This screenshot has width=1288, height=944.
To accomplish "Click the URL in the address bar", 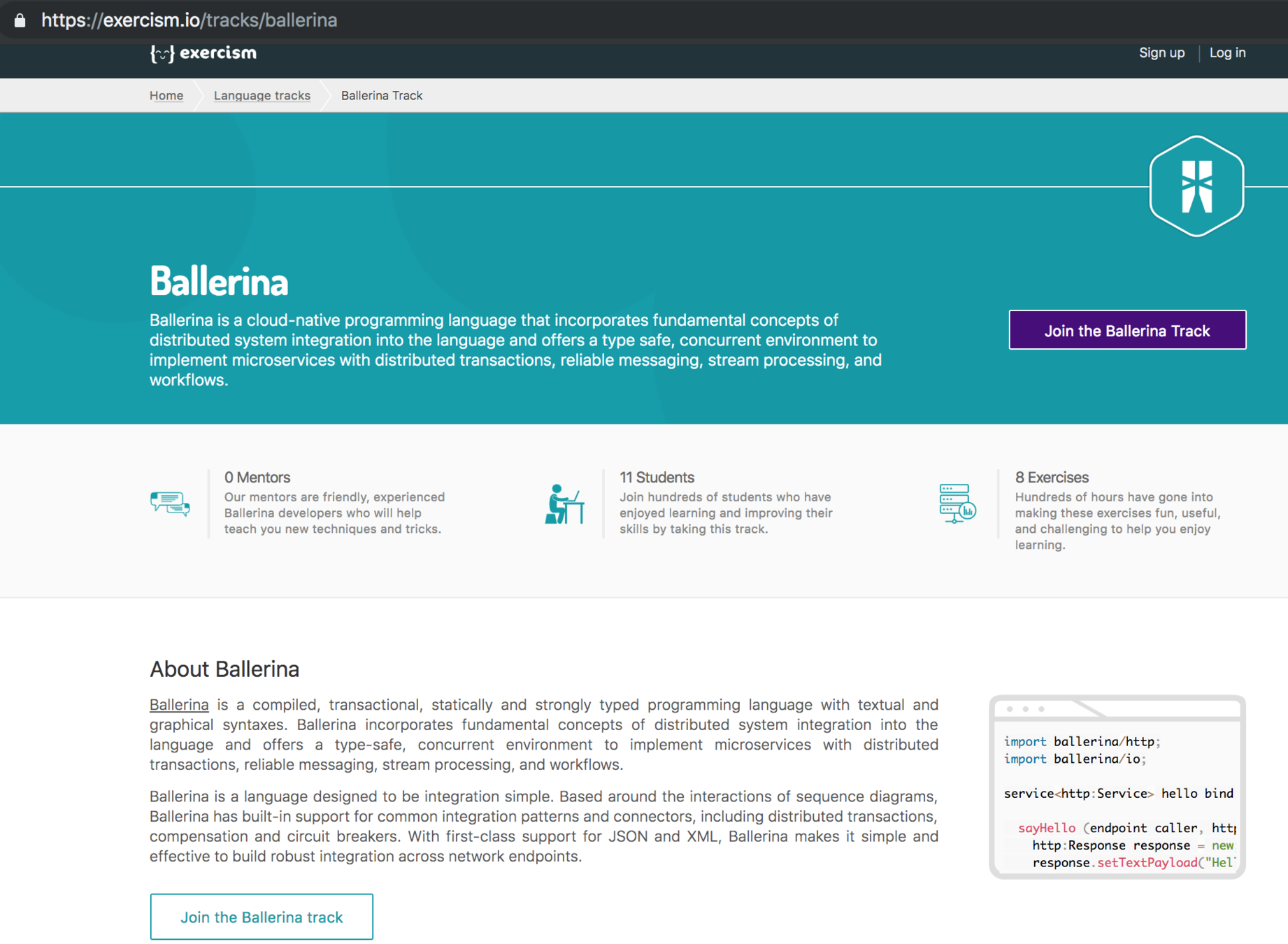I will point(189,20).
